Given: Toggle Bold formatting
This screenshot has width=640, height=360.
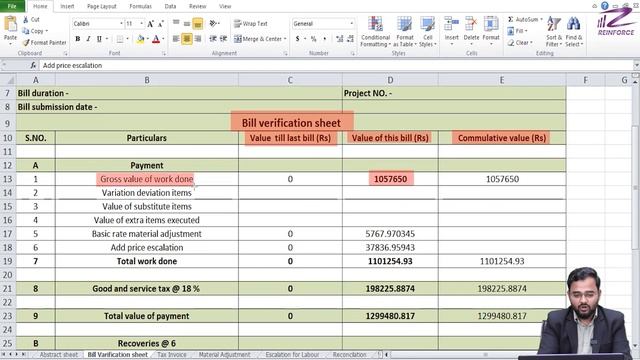Looking at the screenshot, I should (78, 39).
